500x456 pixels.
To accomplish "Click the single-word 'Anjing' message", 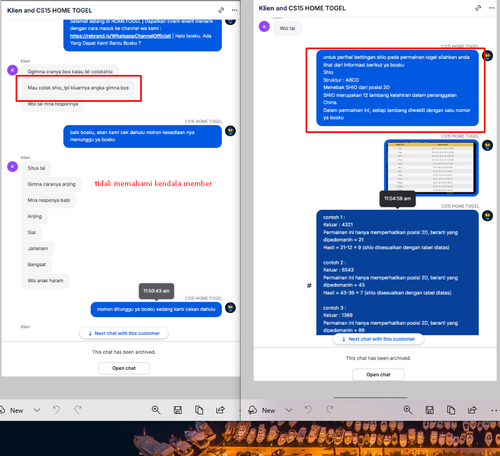I will [35, 216].
